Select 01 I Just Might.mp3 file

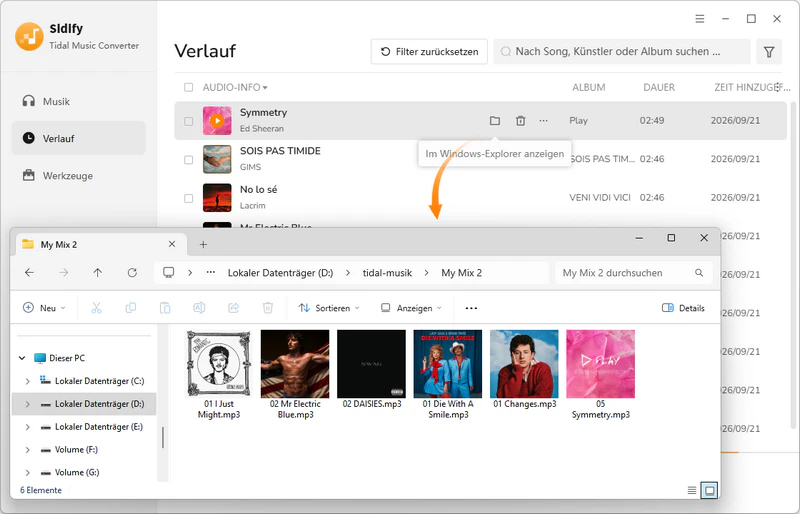point(219,375)
